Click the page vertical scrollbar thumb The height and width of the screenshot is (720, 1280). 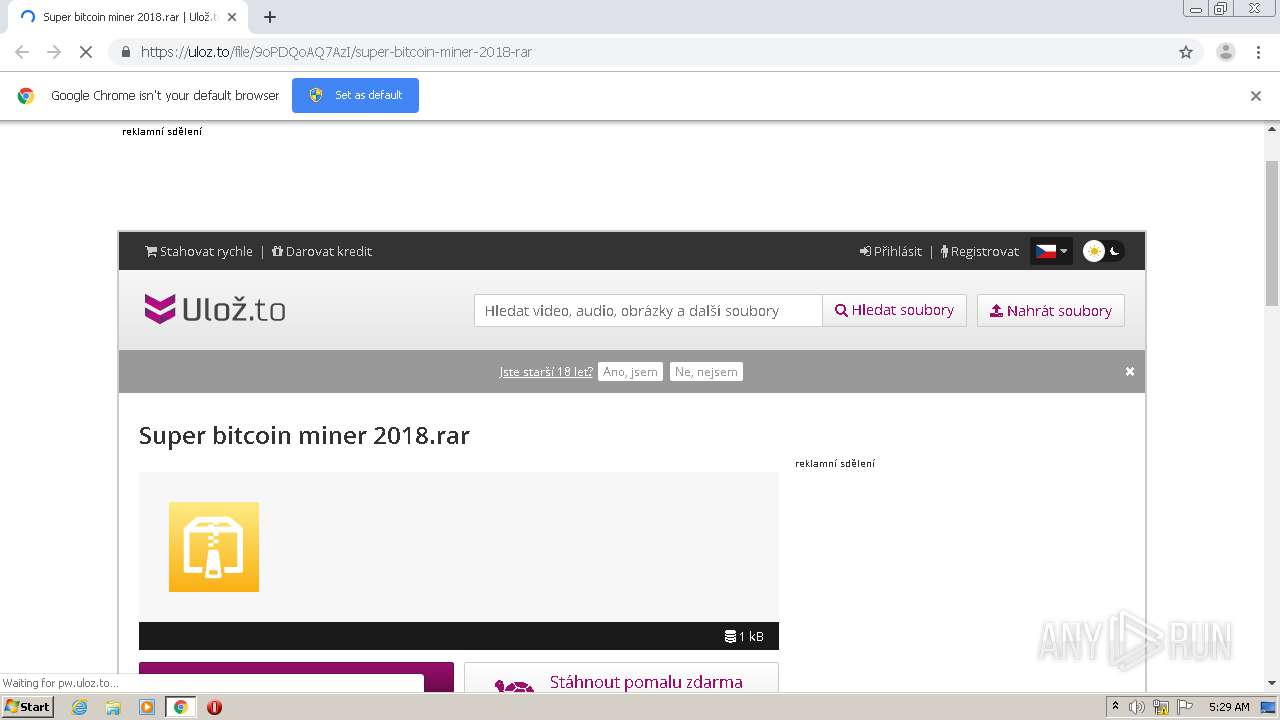pos(1272,232)
